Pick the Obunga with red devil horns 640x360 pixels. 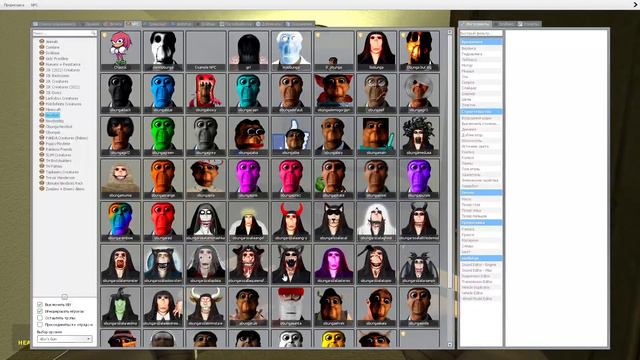[x=291, y=221]
